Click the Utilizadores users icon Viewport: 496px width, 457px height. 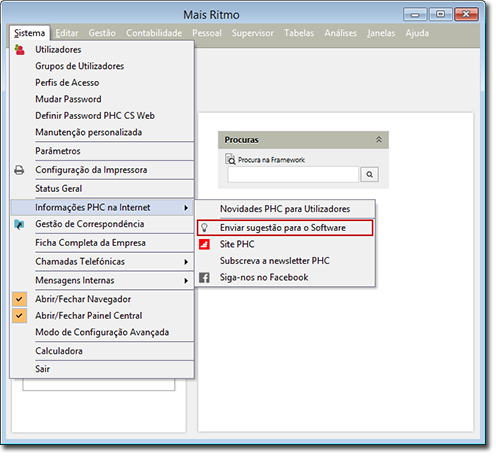tap(20, 50)
